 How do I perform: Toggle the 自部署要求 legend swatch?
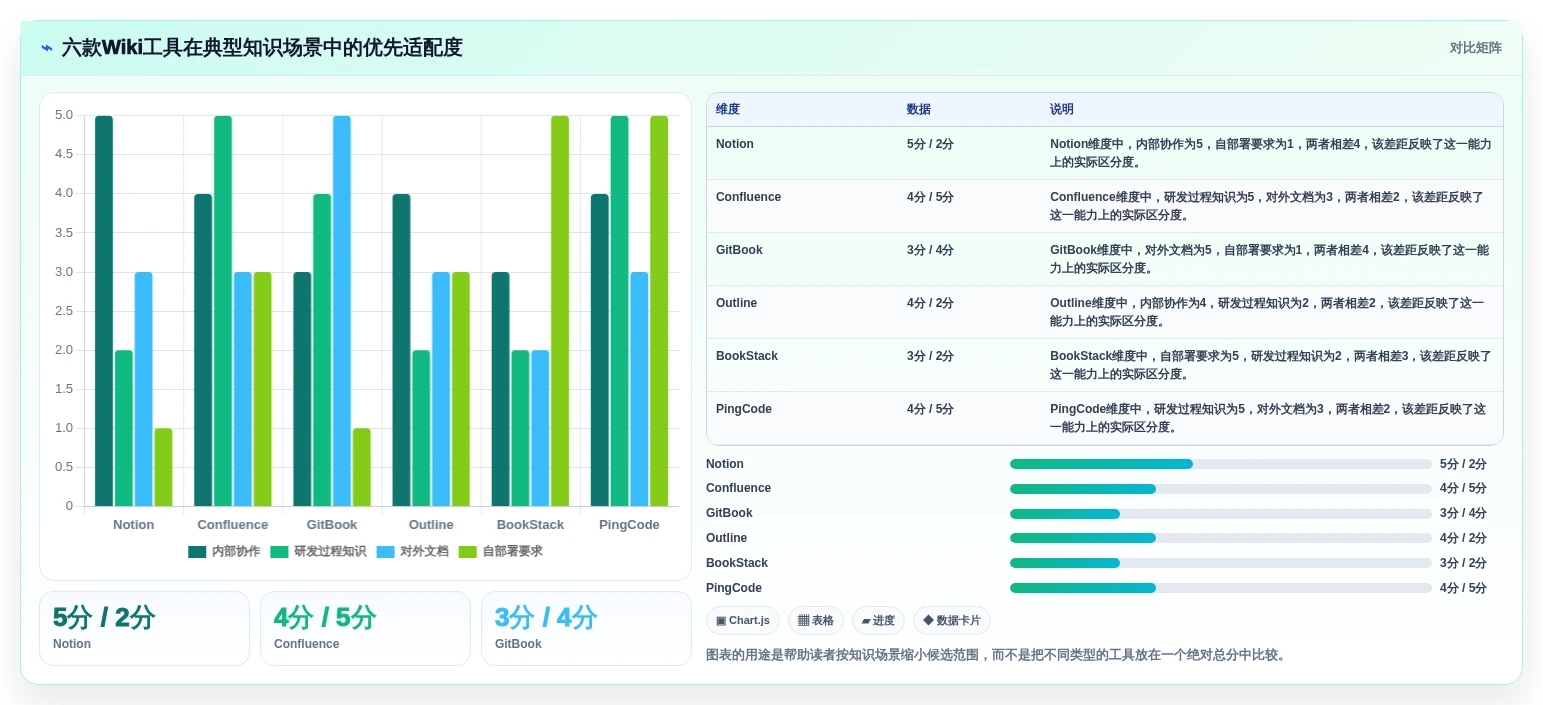pos(467,552)
